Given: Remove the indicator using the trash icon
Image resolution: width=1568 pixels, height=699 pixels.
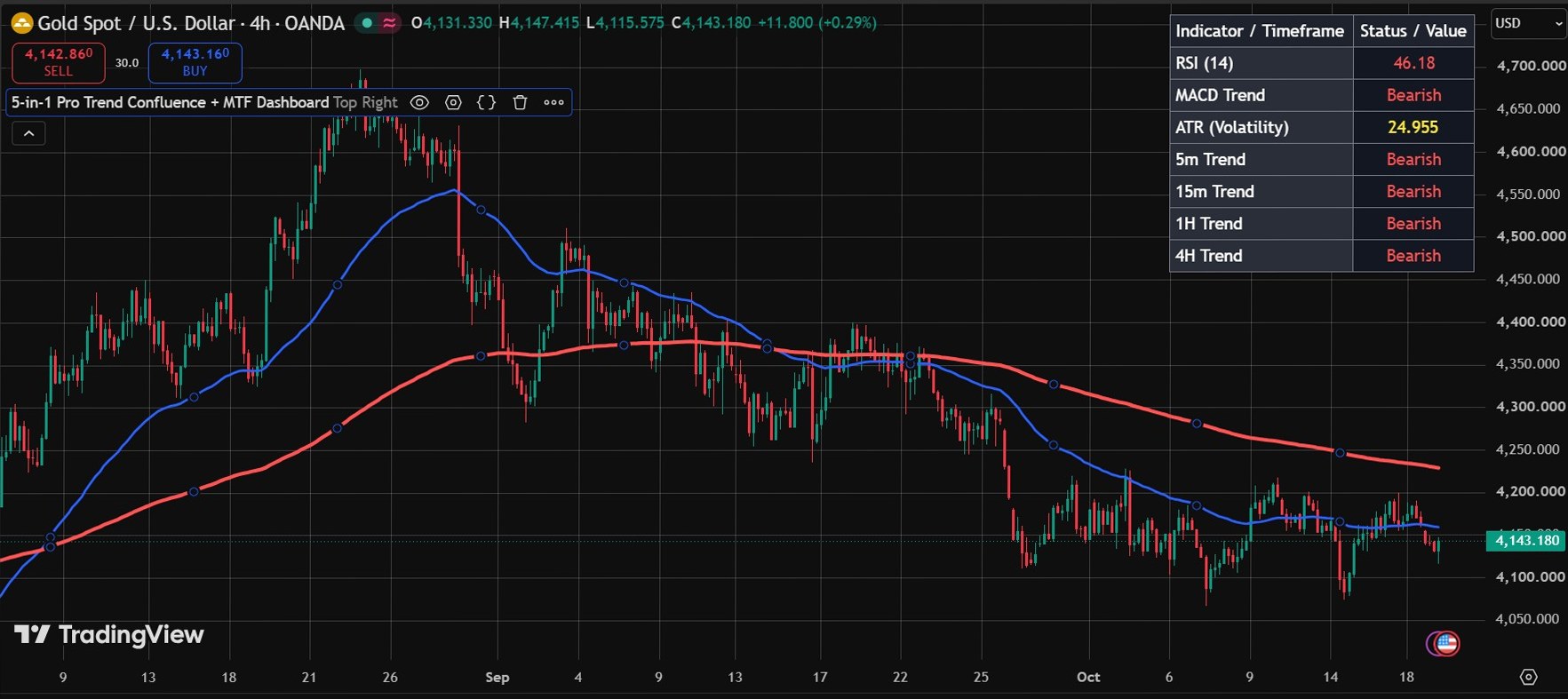Looking at the screenshot, I should pyautogui.click(x=520, y=102).
